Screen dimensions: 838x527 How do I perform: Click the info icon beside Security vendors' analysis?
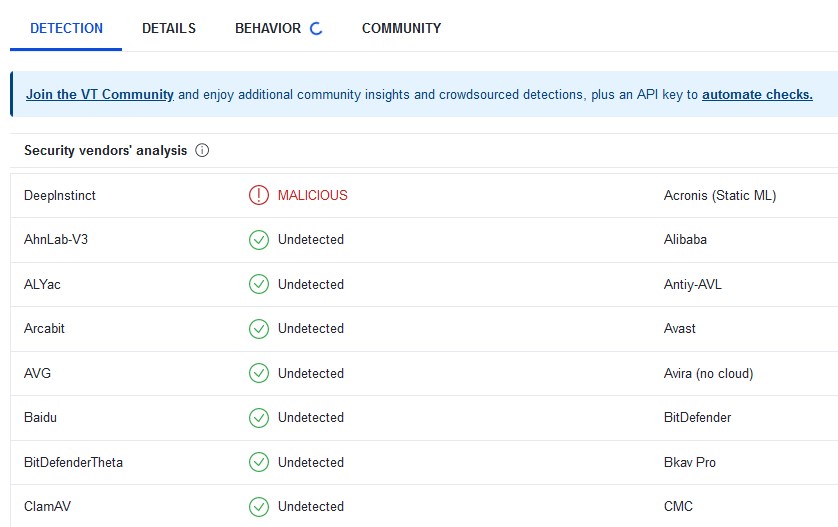[202, 151]
